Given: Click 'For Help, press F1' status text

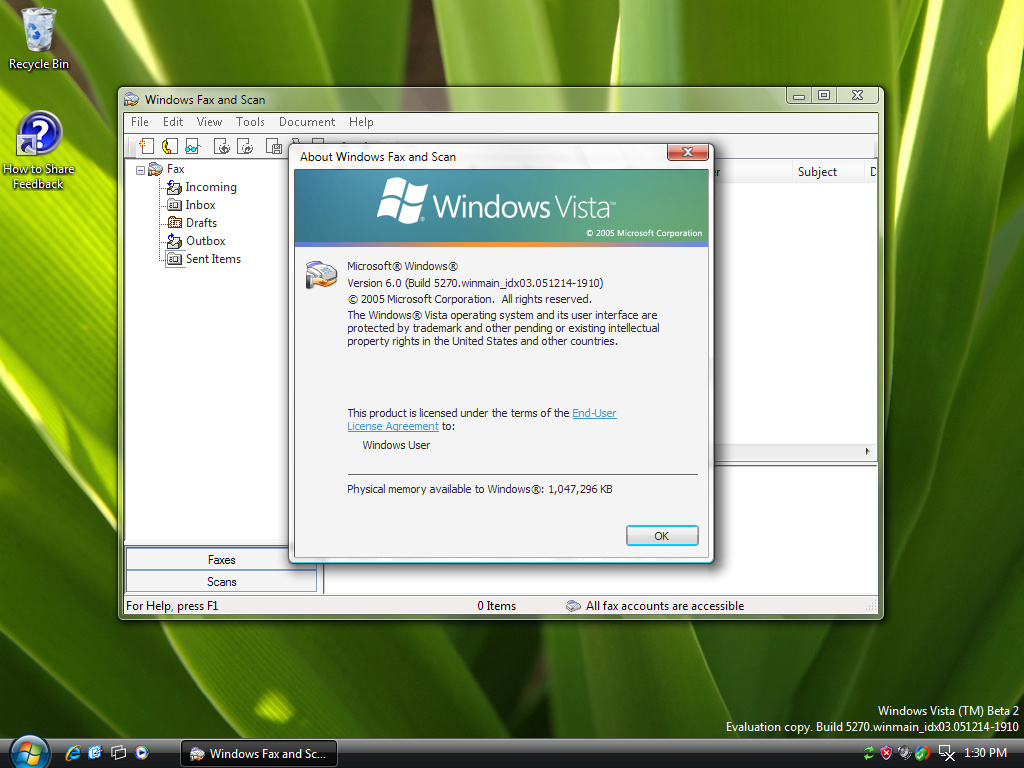Looking at the screenshot, I should coord(172,606).
